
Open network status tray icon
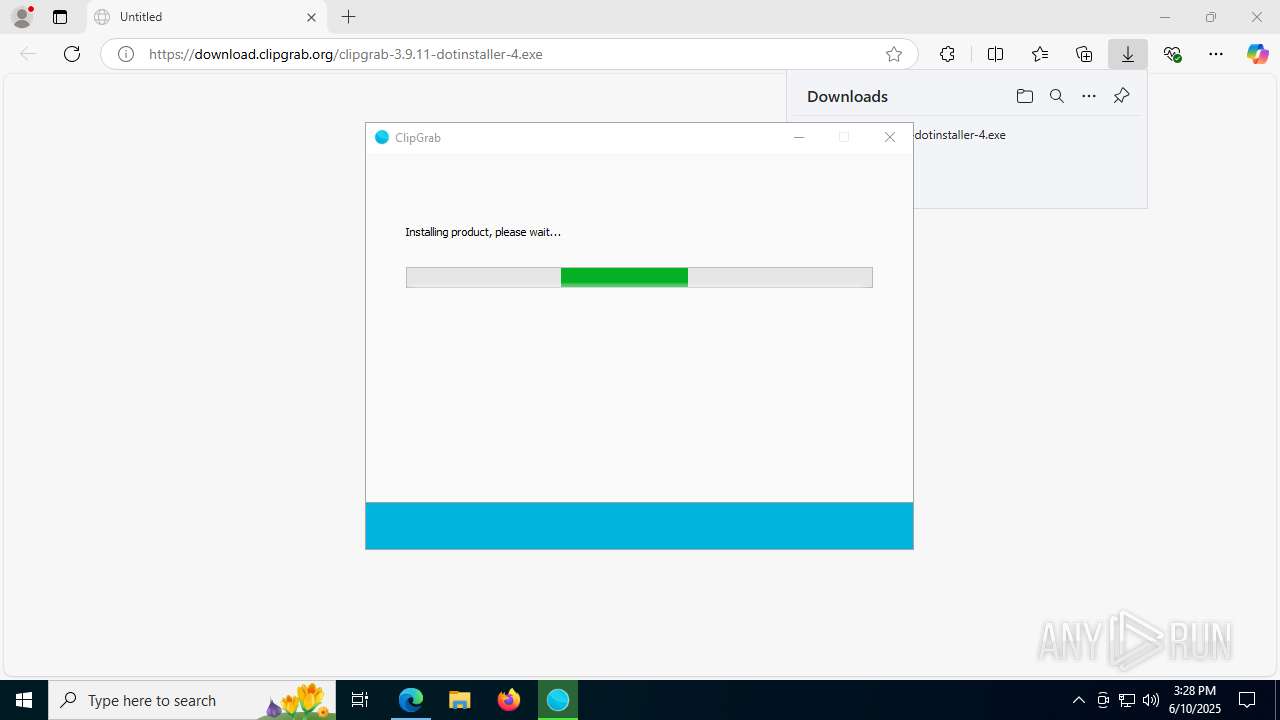click(1127, 700)
